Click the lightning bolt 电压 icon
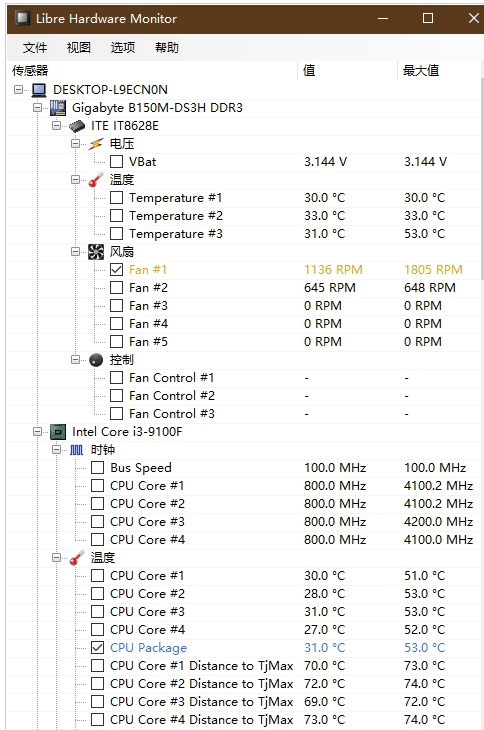 point(95,144)
